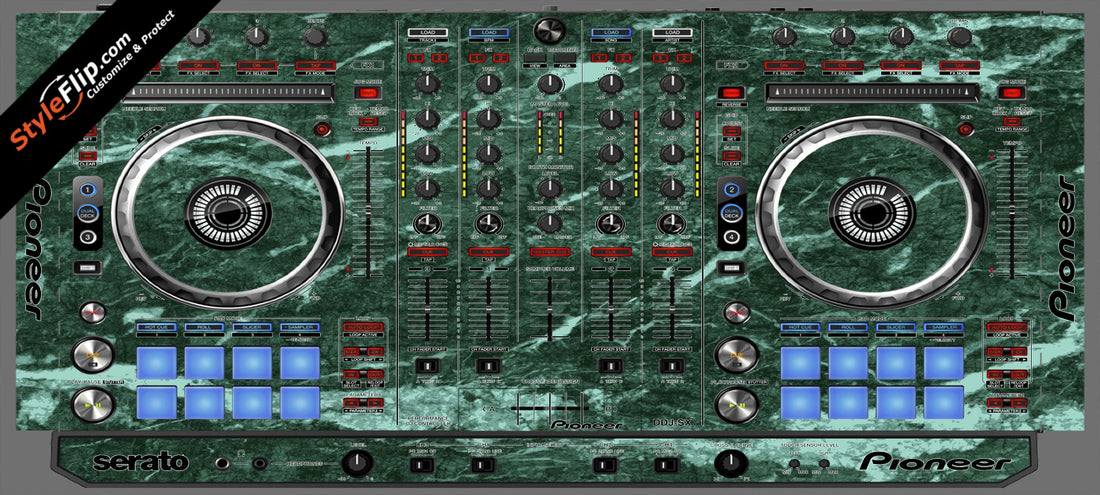Tap the right deck SYNC button
Screen dimensions: 1100x495
(737, 312)
